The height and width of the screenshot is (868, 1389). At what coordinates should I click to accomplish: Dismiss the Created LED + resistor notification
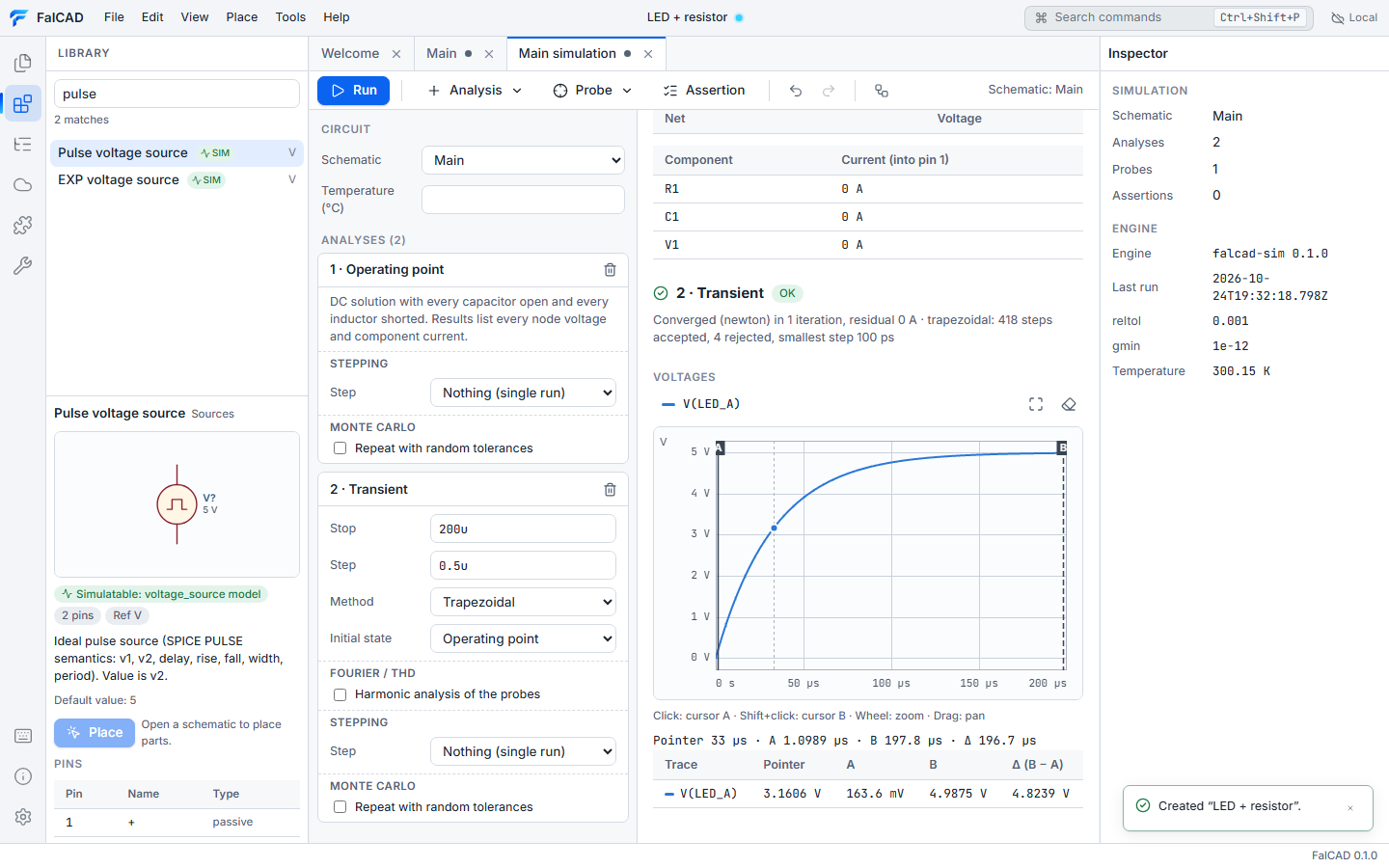coord(1350,808)
